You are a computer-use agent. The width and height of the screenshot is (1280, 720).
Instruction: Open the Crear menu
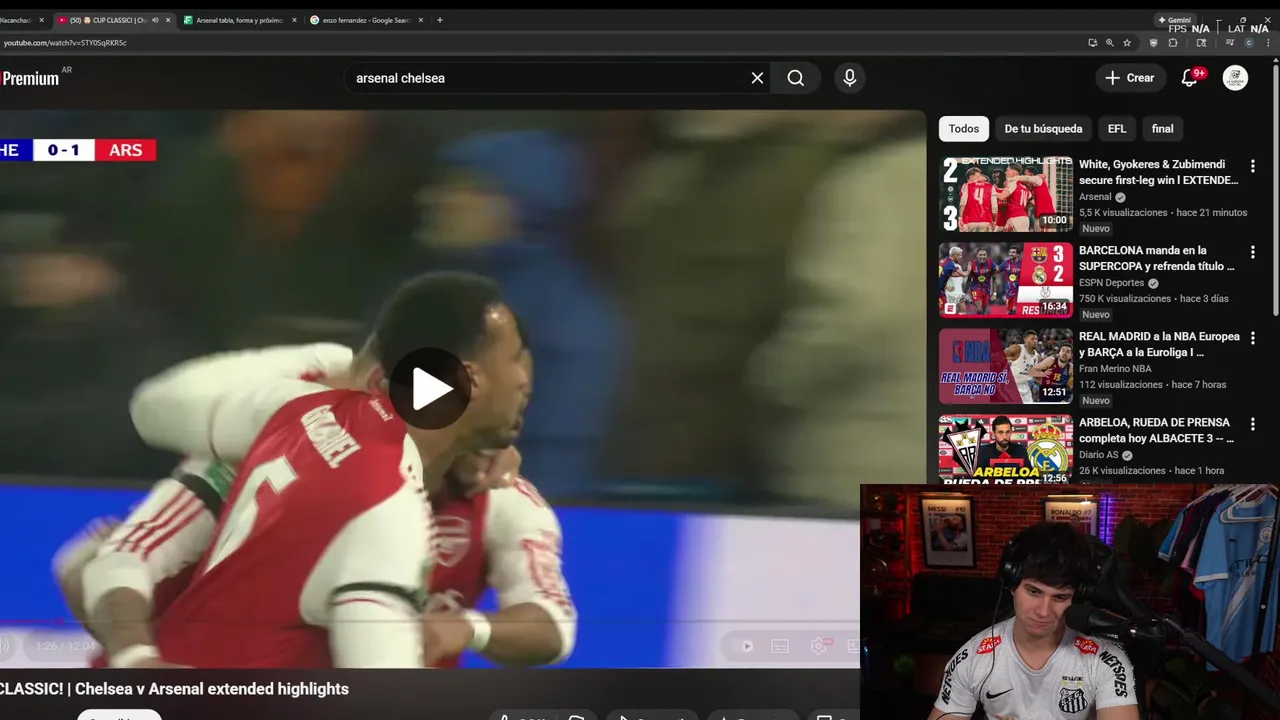click(x=1130, y=78)
